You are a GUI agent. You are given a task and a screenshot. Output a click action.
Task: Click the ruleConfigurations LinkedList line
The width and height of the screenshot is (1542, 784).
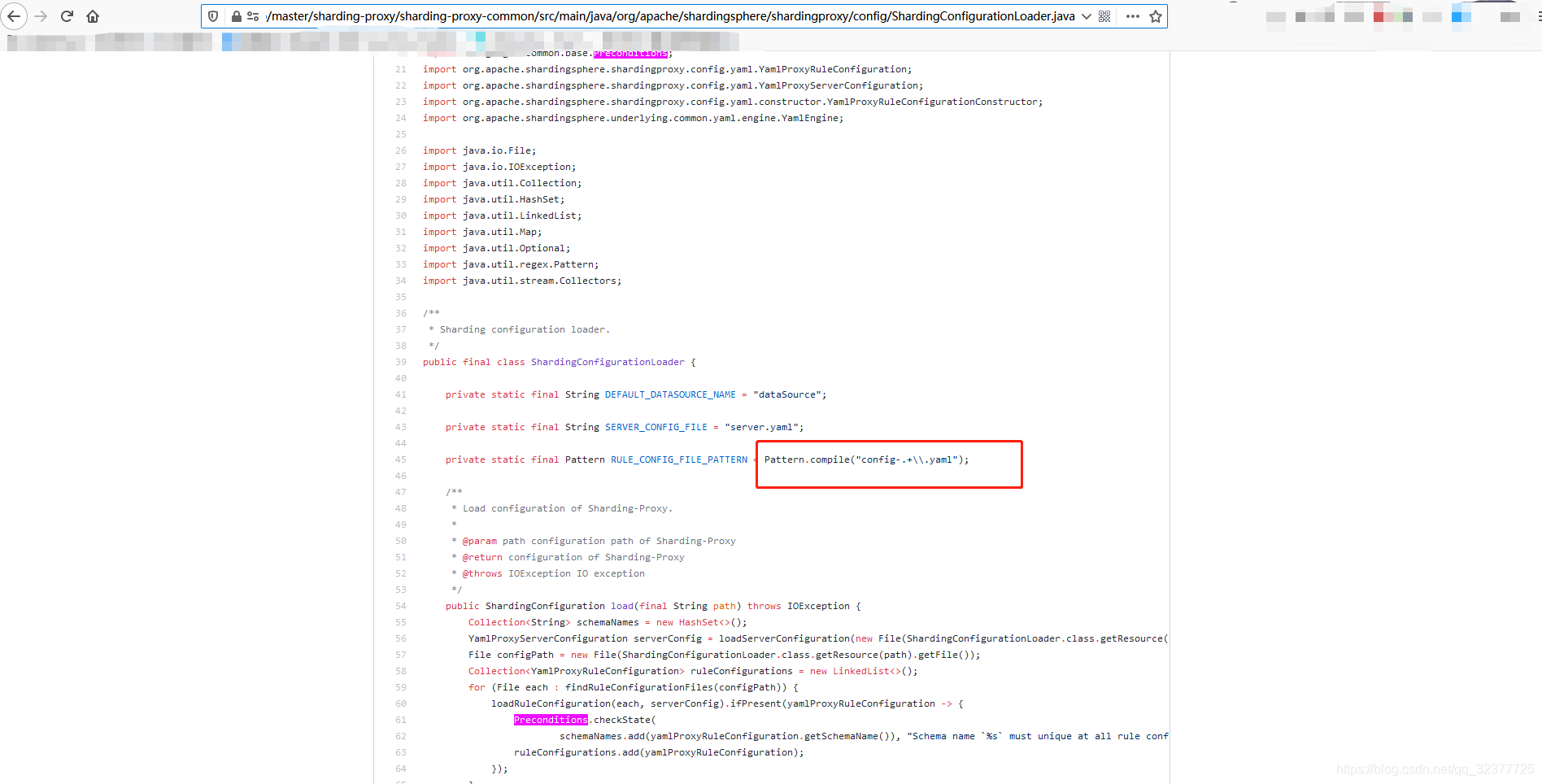pos(693,671)
